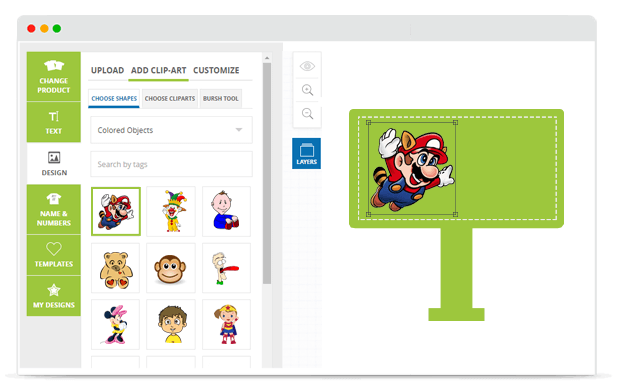Minimize the window with yellow button
The image size is (620, 391).
44,28
